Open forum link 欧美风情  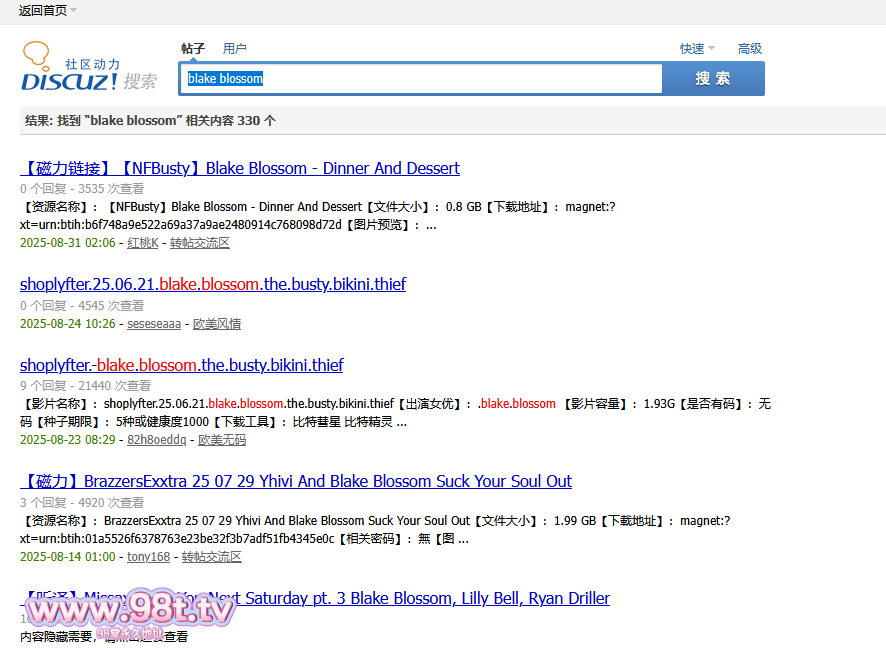coord(217,324)
